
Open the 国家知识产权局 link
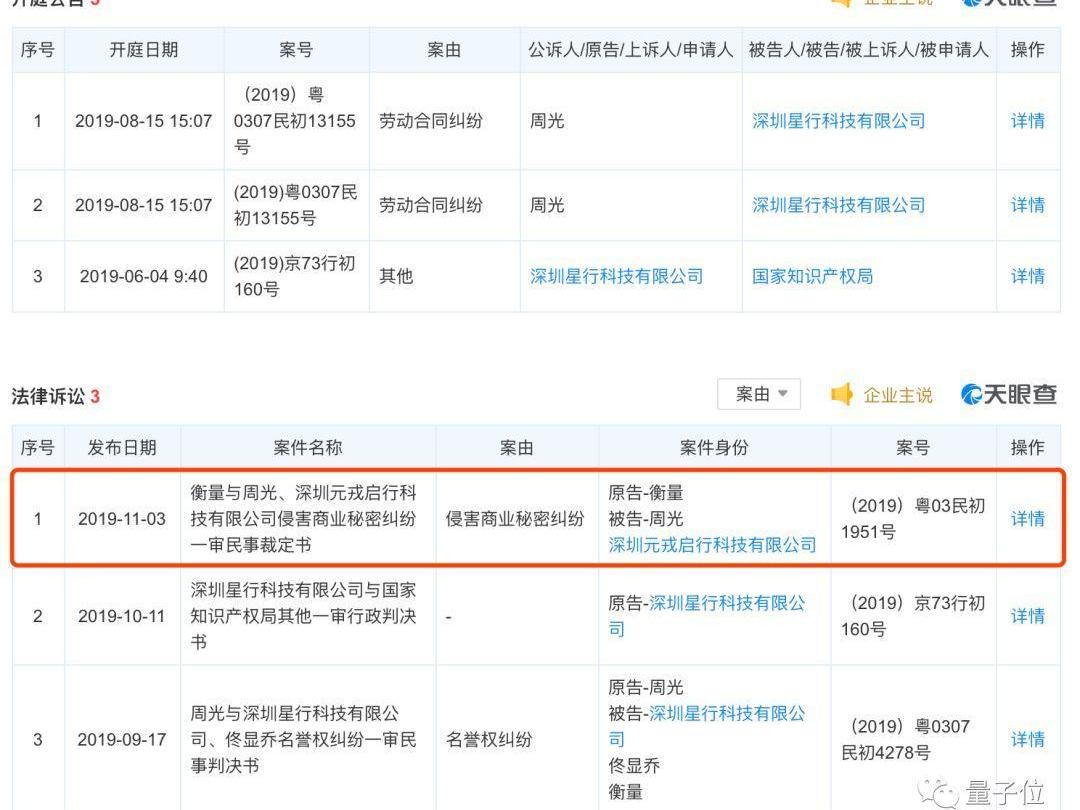tap(812, 276)
